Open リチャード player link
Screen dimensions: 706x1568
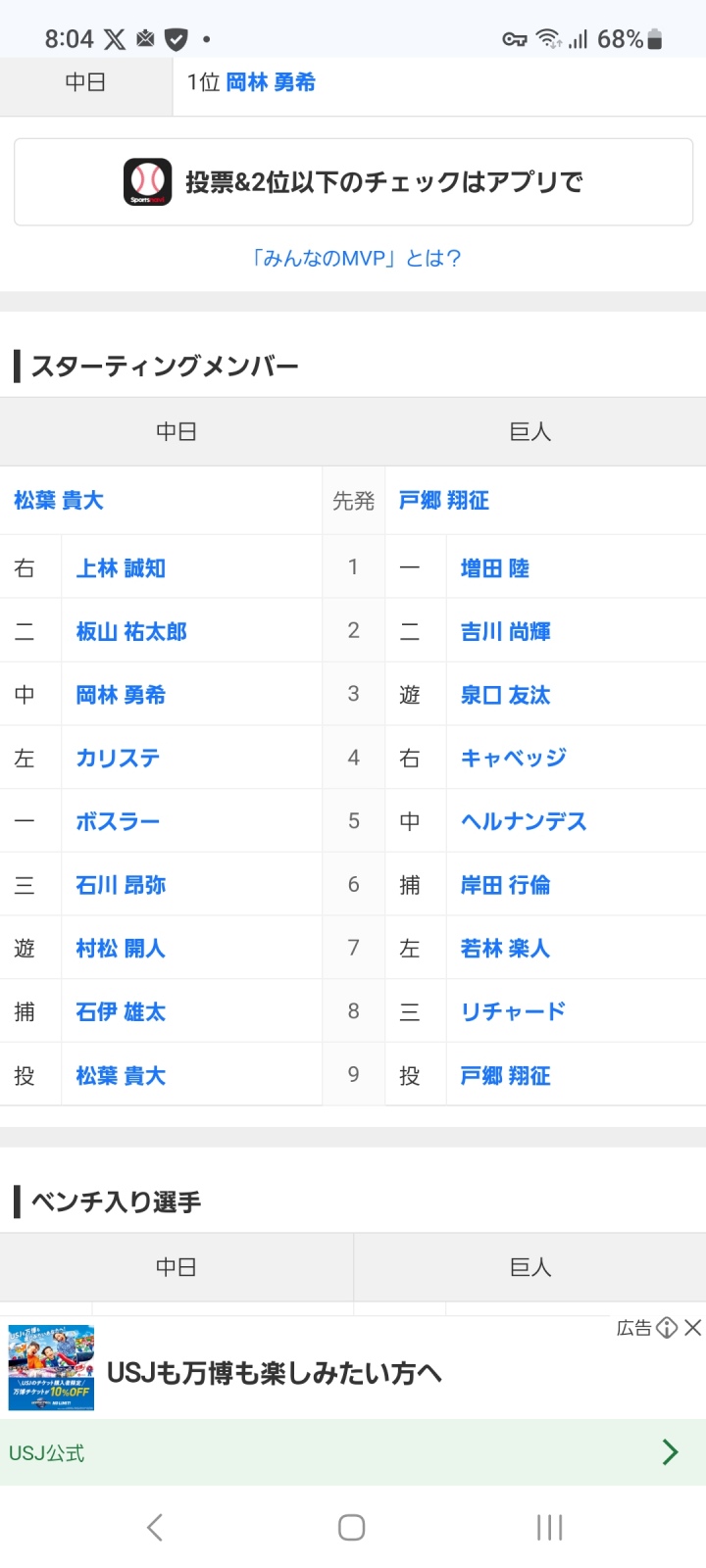pos(514,1011)
